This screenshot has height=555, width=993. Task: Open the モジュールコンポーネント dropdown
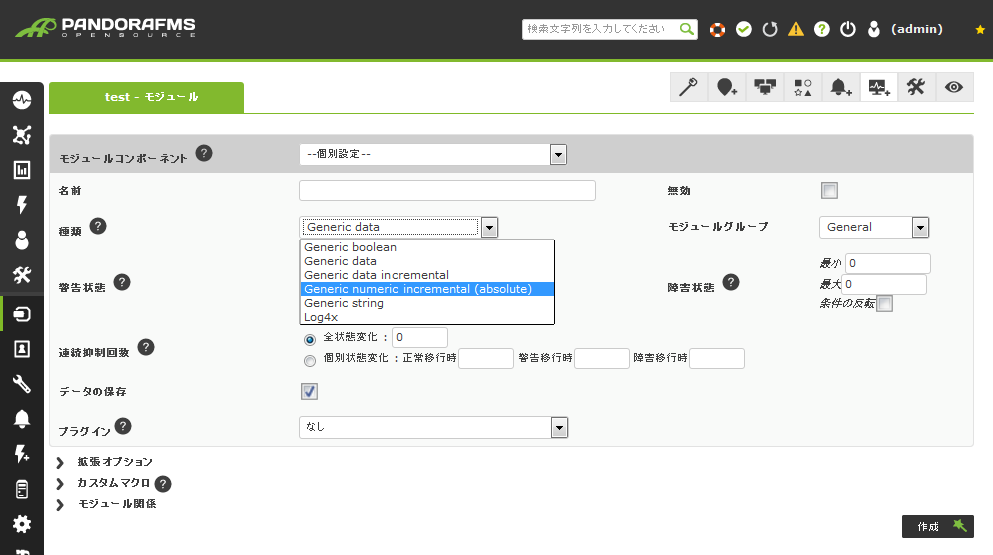[x=433, y=154]
